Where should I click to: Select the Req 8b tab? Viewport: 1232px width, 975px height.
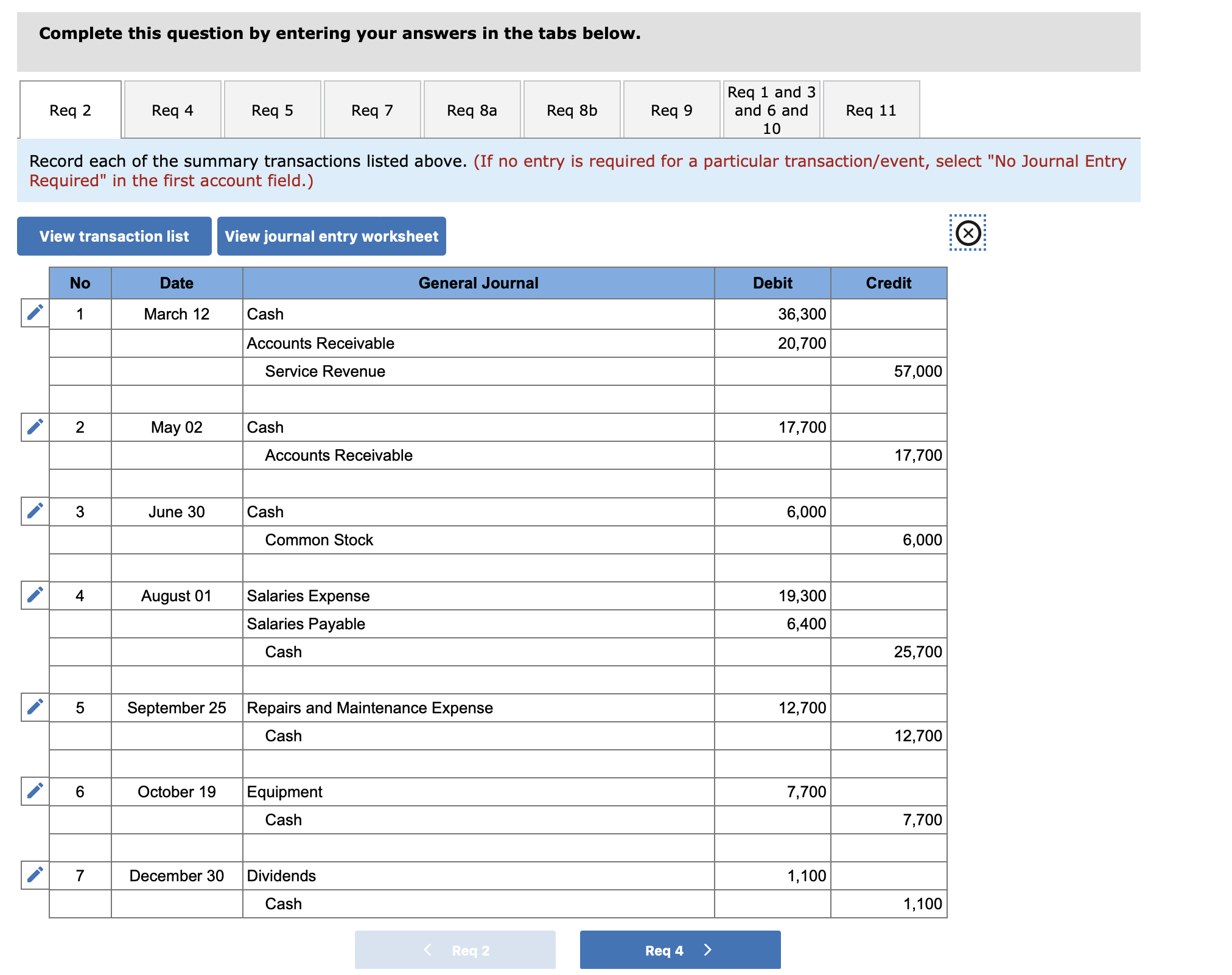coord(572,110)
